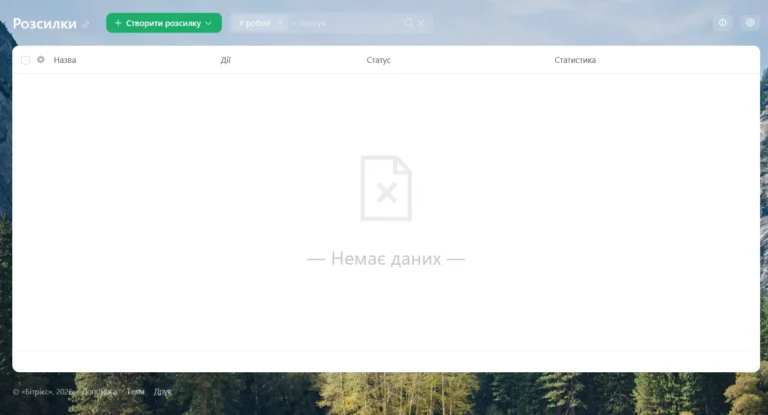Viewport: 768px width, 415px height.
Task: Expand the Створити розсилку dropdown chevron
Action: [209, 23]
